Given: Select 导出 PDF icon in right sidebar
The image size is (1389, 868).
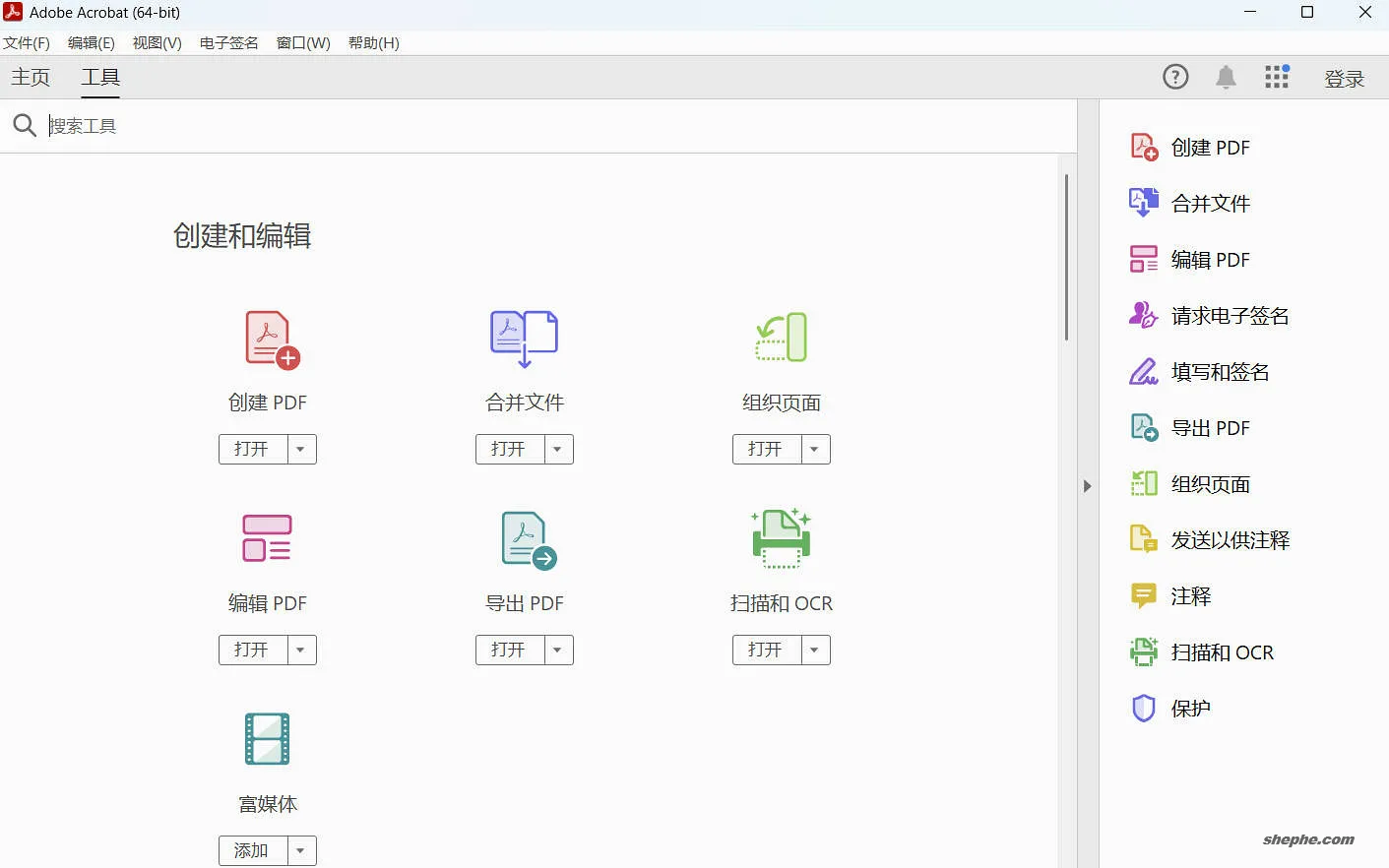Looking at the screenshot, I should (1144, 428).
